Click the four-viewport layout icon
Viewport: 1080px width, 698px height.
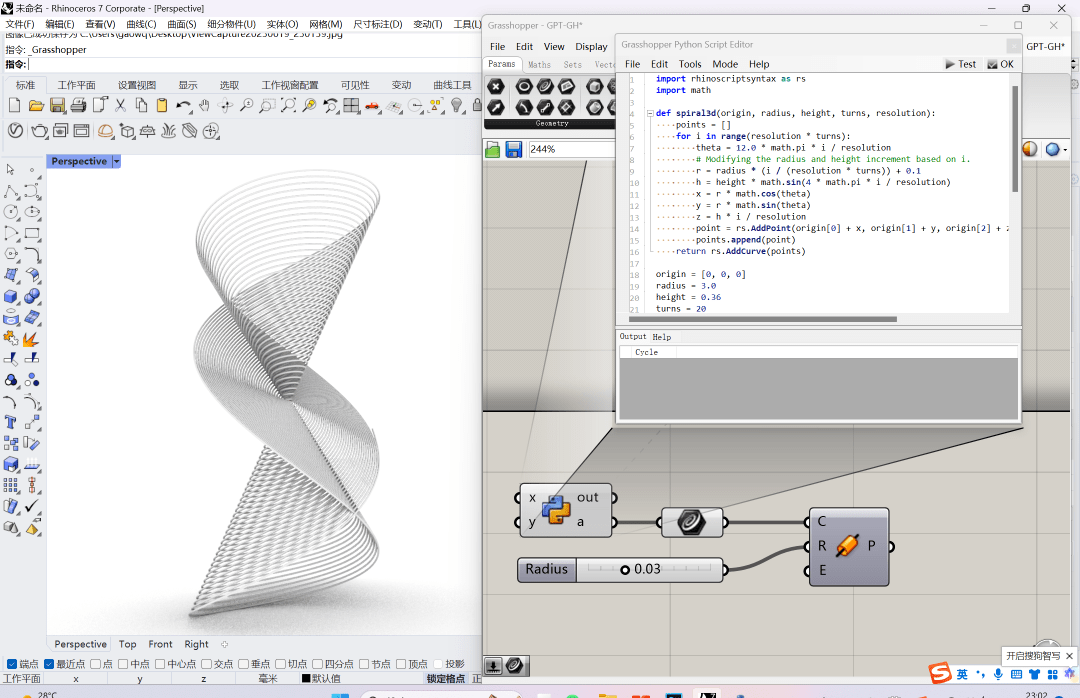coord(351,105)
